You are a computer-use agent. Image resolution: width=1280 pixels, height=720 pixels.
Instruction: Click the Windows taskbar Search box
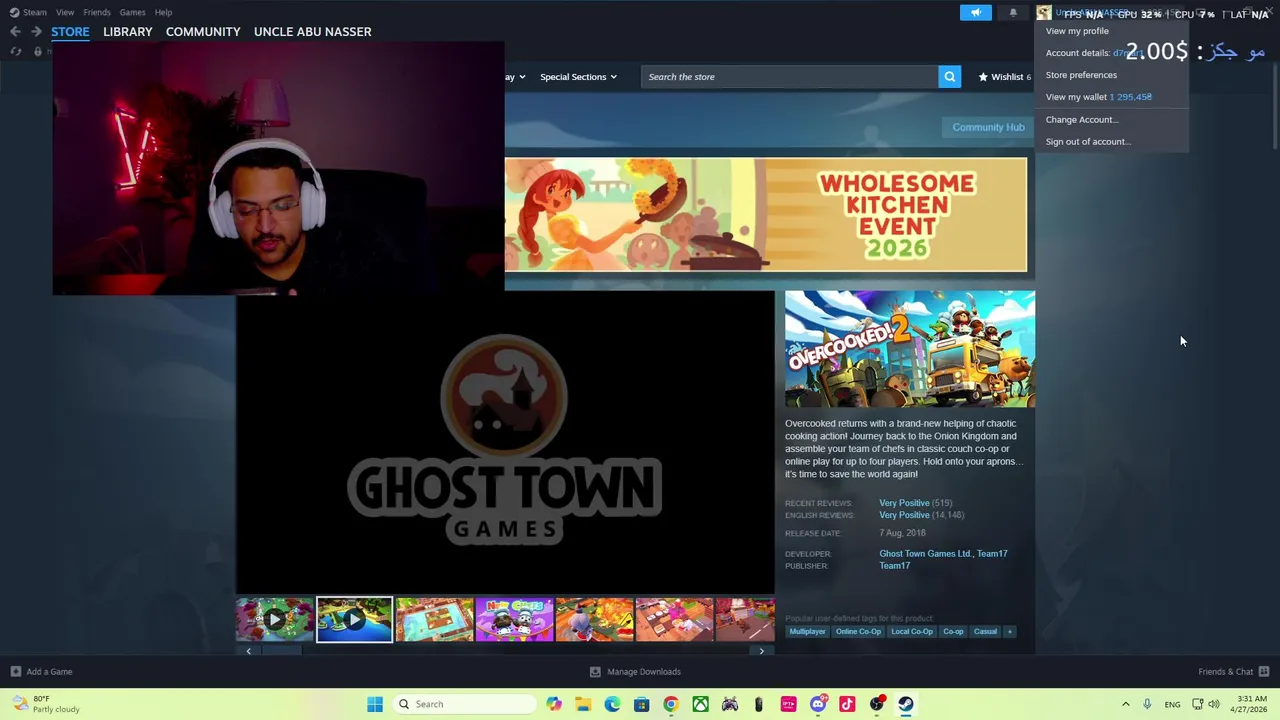465,704
